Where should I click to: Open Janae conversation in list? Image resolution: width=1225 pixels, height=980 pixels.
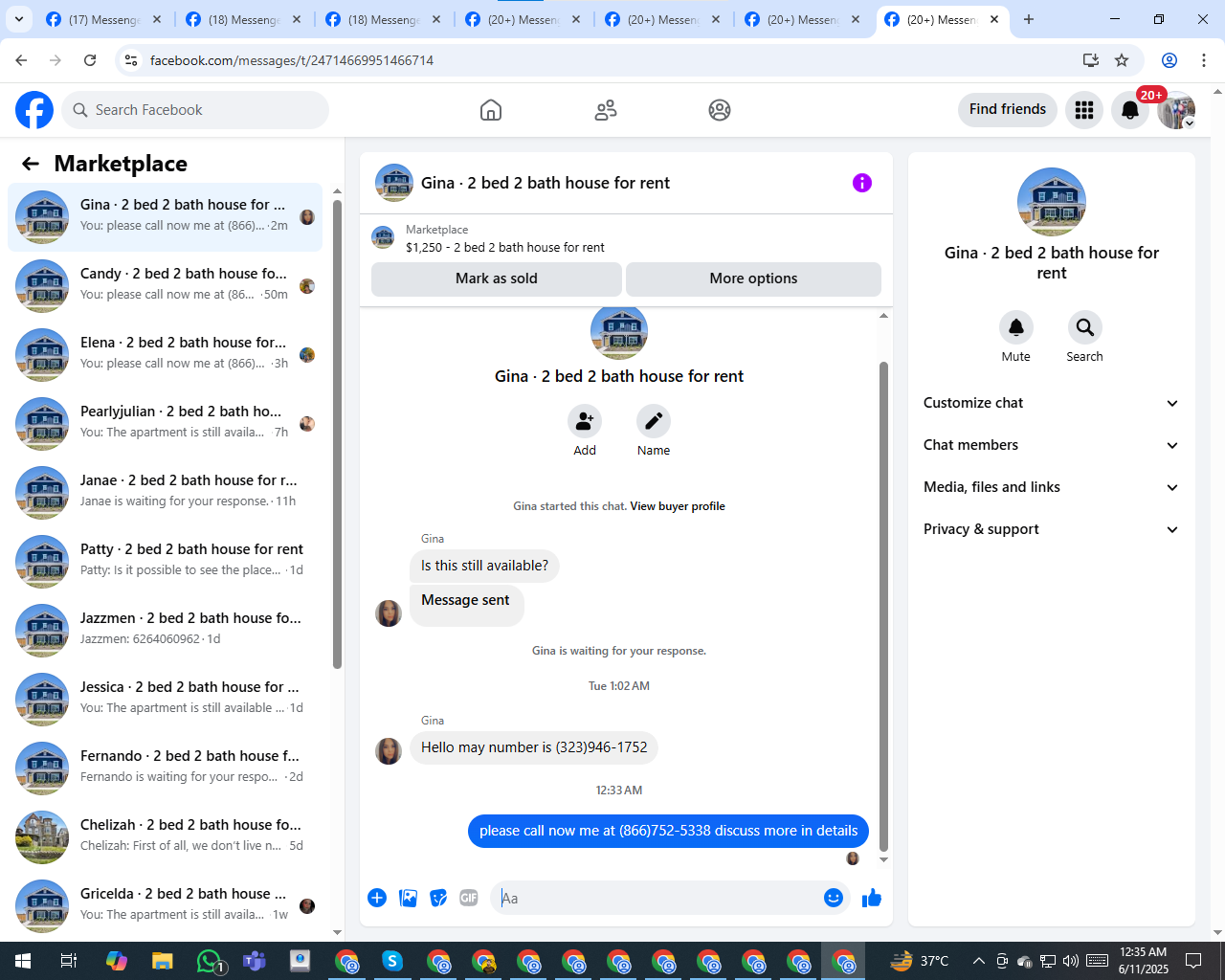click(x=166, y=493)
